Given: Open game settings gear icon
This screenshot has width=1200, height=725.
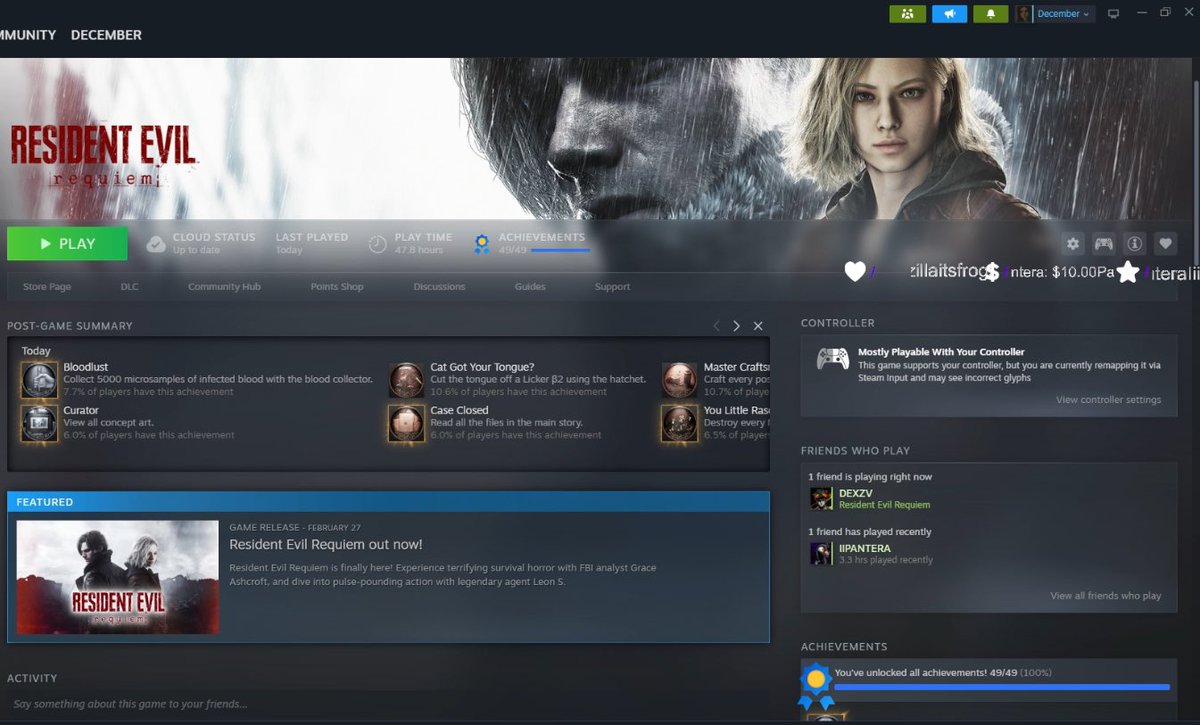Looking at the screenshot, I should [1073, 243].
